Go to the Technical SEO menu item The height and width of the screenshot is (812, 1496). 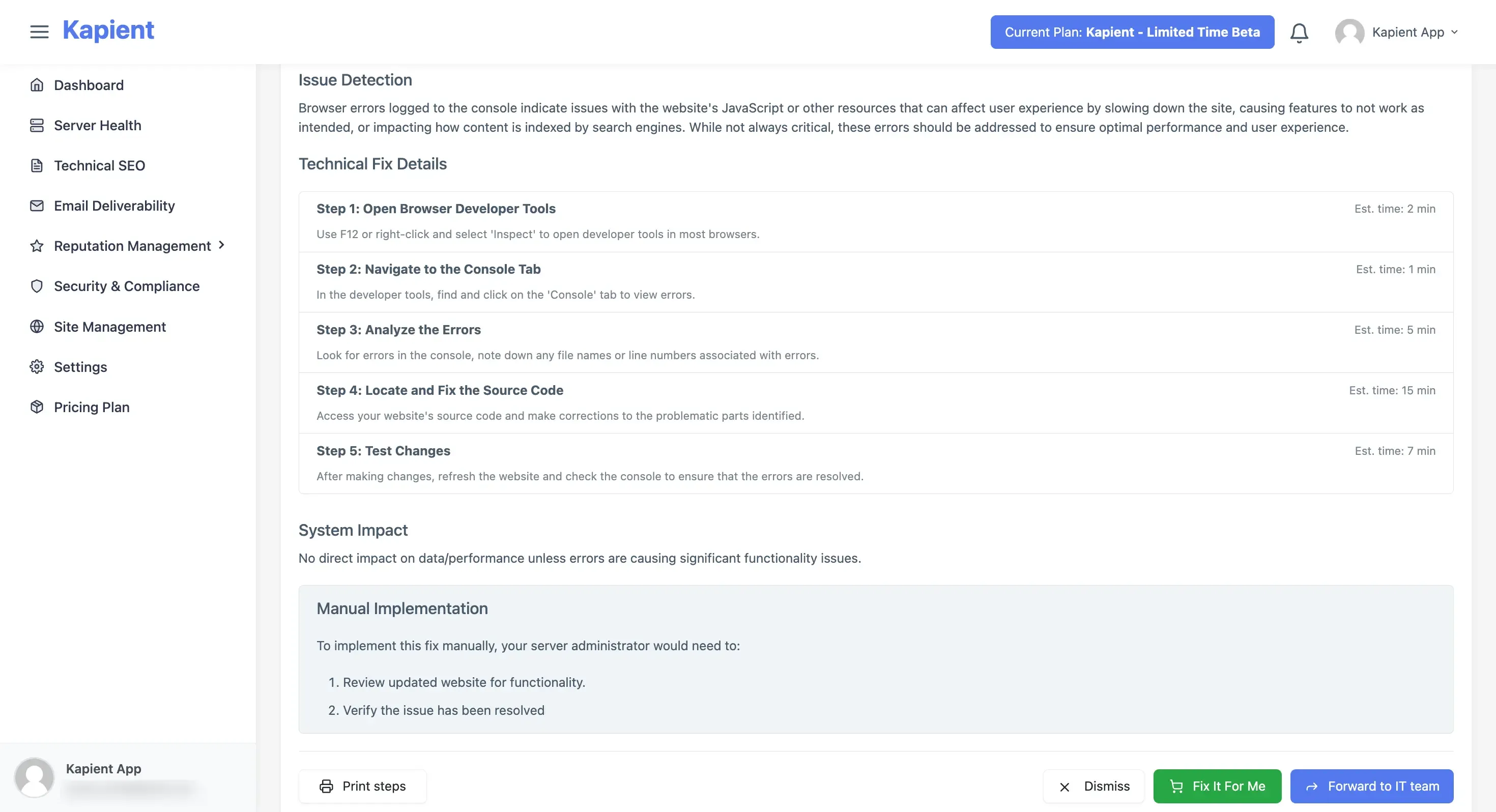point(99,165)
